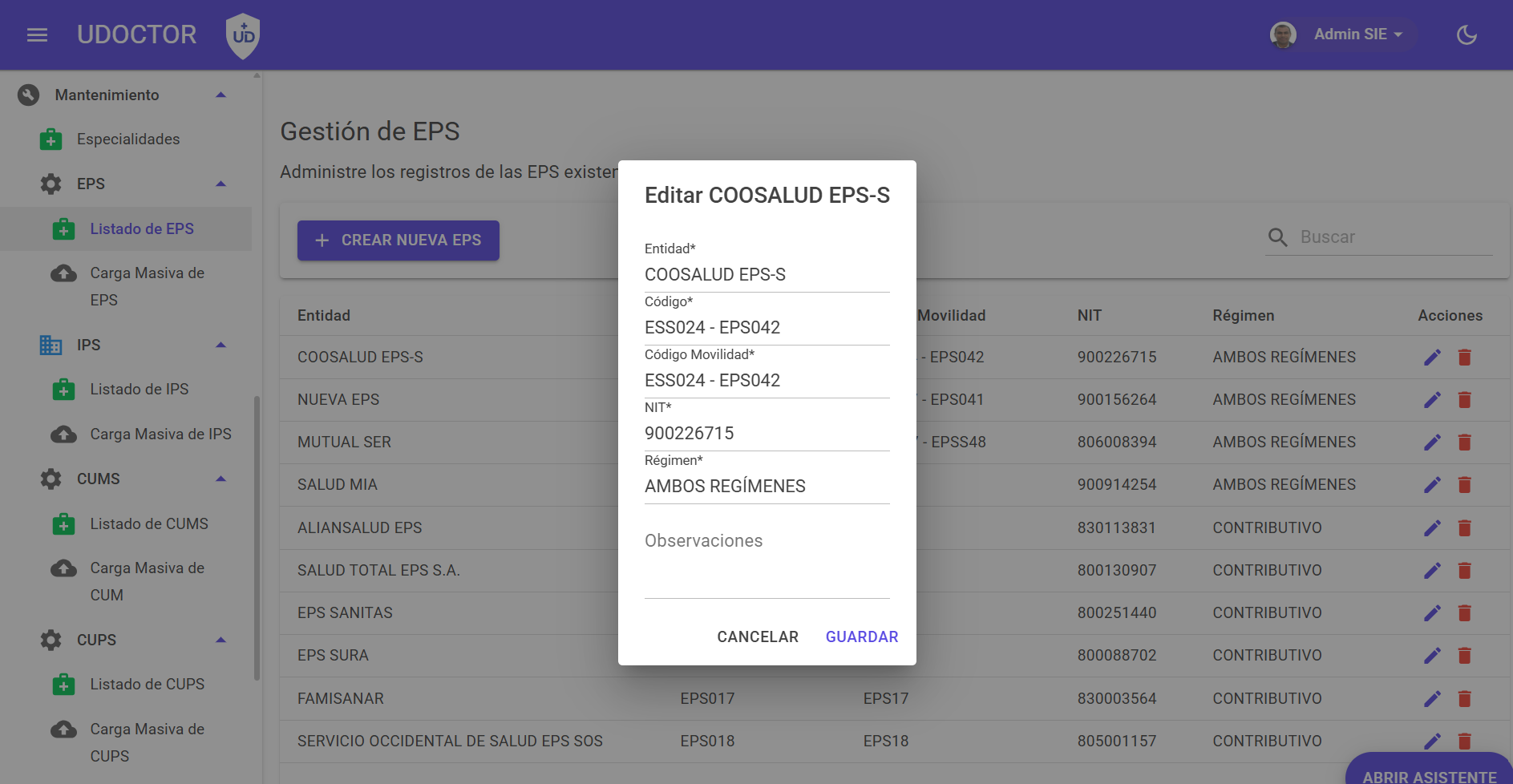
Task: Click Guardar to save the EPS
Action: (x=862, y=636)
